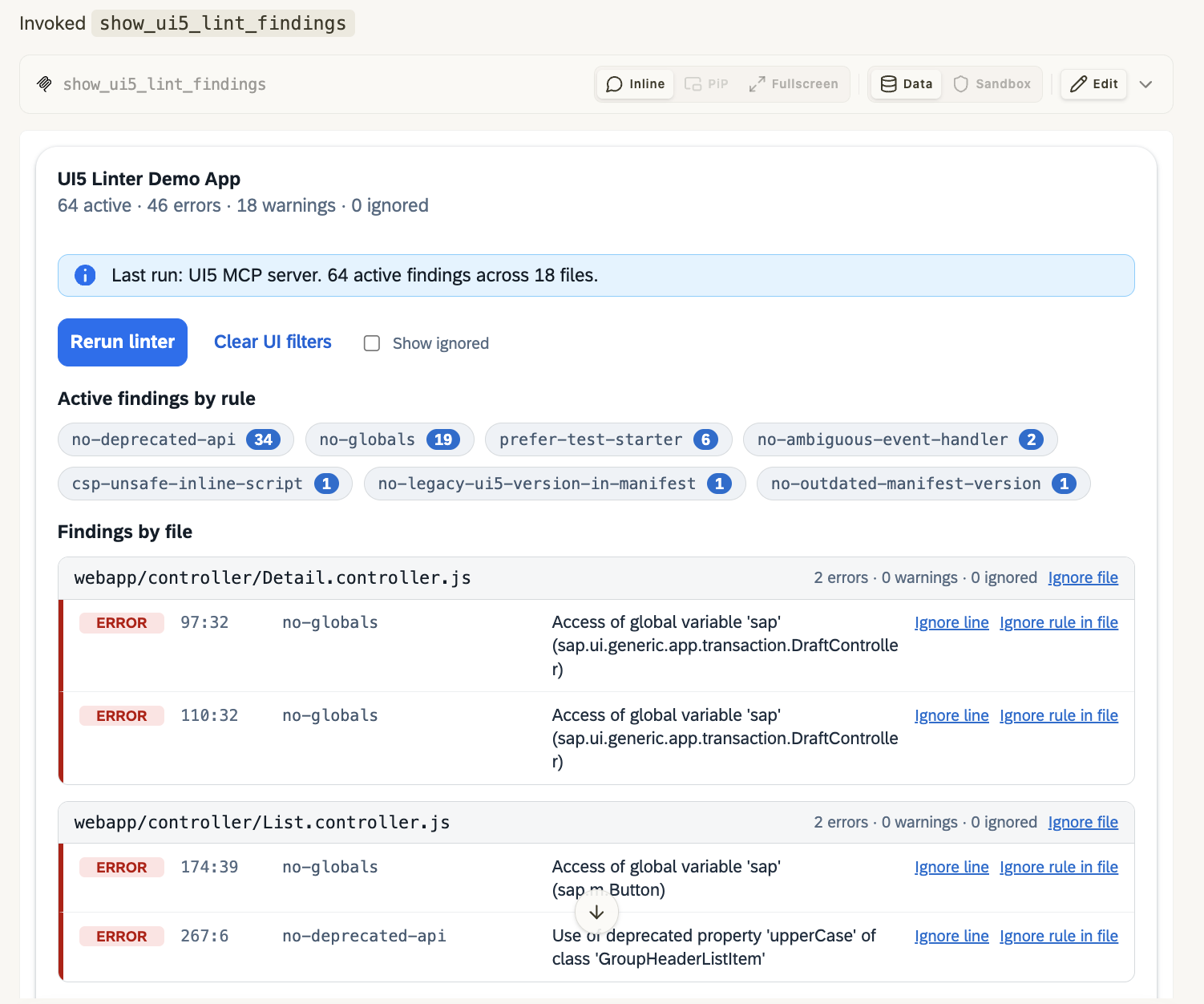The image size is (1204, 1004).
Task: Click the Edit button
Action: point(1093,84)
